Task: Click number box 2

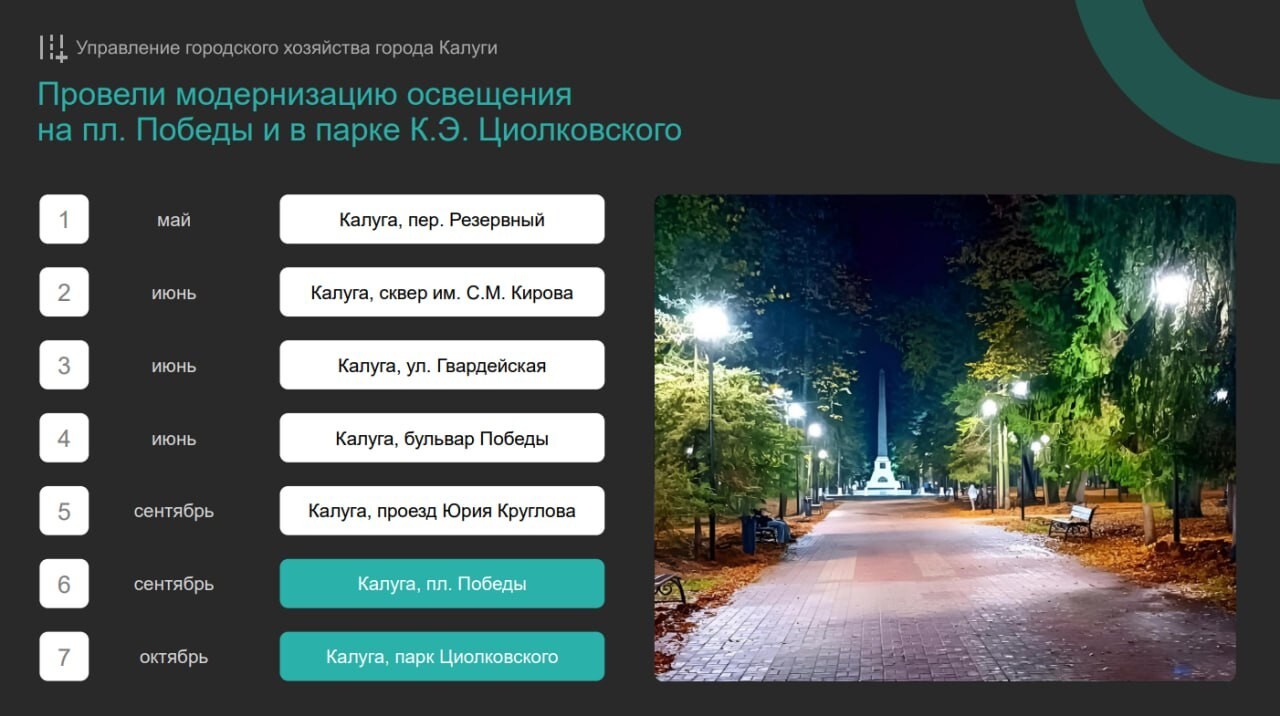Action: click(64, 292)
